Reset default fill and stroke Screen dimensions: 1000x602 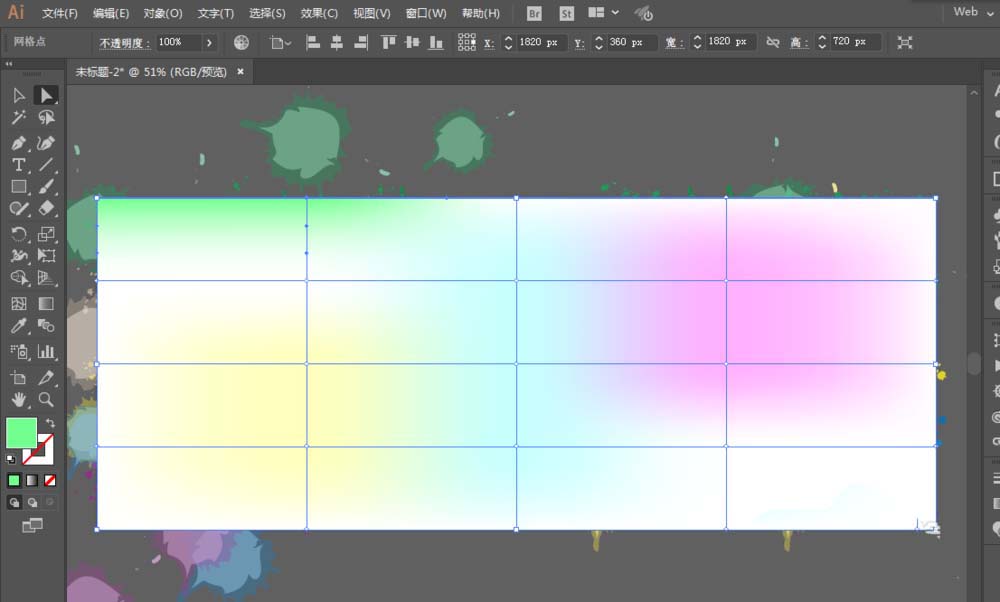click(x=11, y=459)
